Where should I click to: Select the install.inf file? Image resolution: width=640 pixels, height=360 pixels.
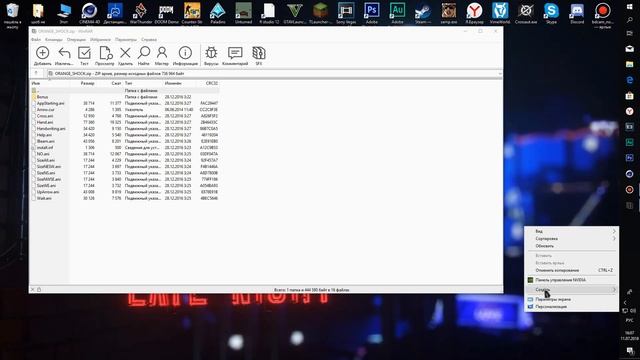pos(125,148)
